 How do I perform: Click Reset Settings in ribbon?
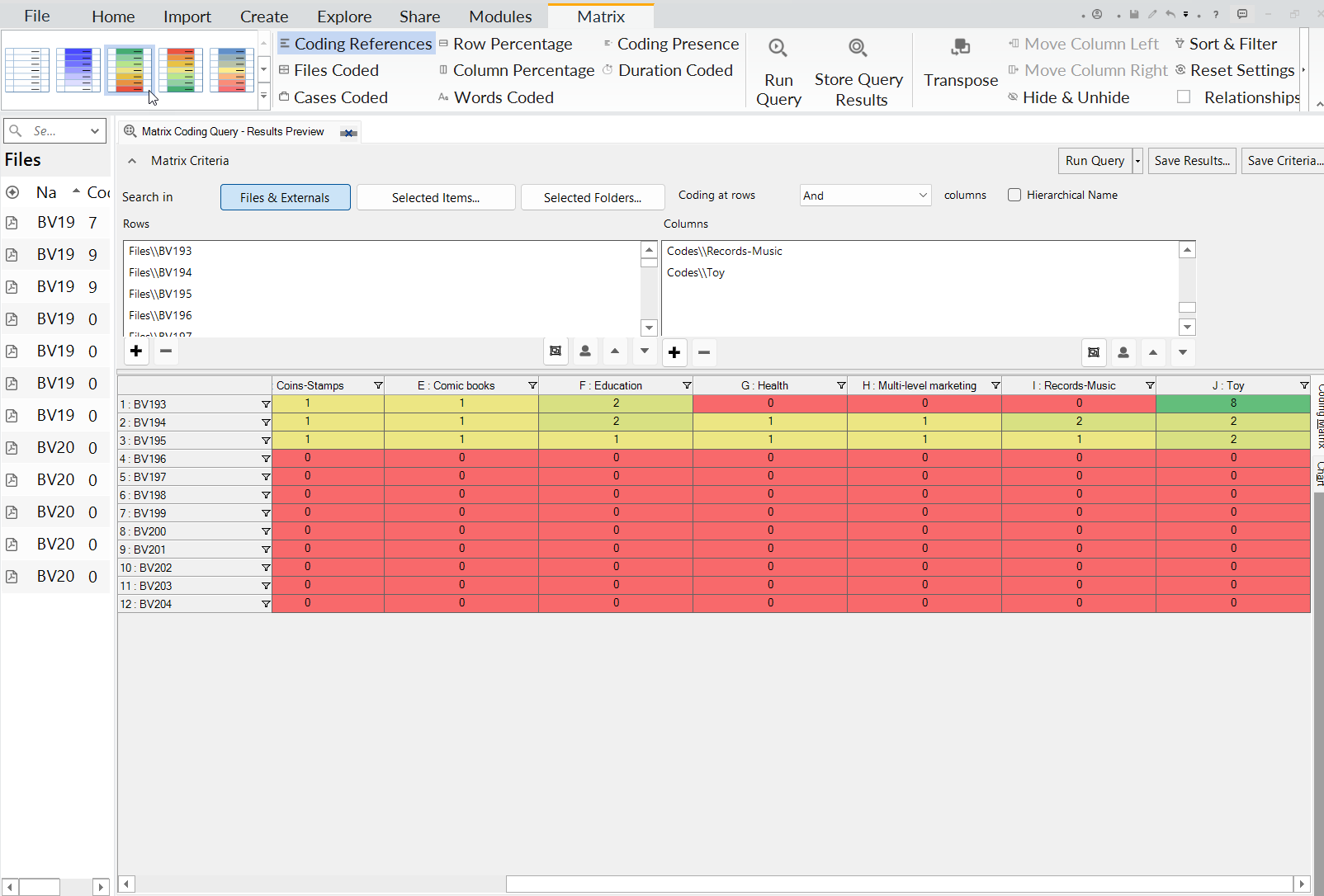pyautogui.click(x=1234, y=70)
